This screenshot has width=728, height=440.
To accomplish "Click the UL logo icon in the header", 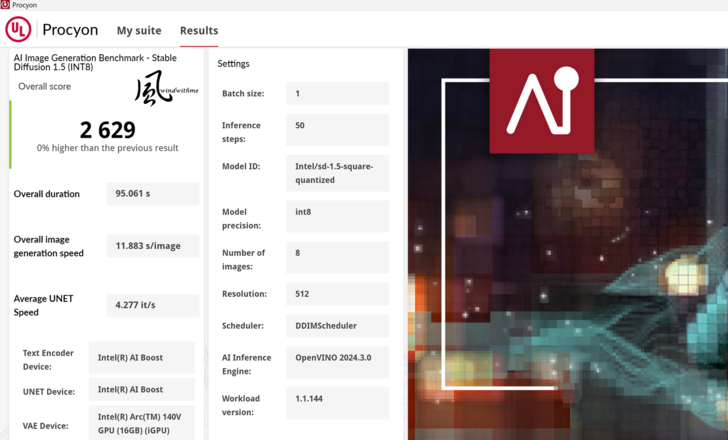I will (18, 29).
